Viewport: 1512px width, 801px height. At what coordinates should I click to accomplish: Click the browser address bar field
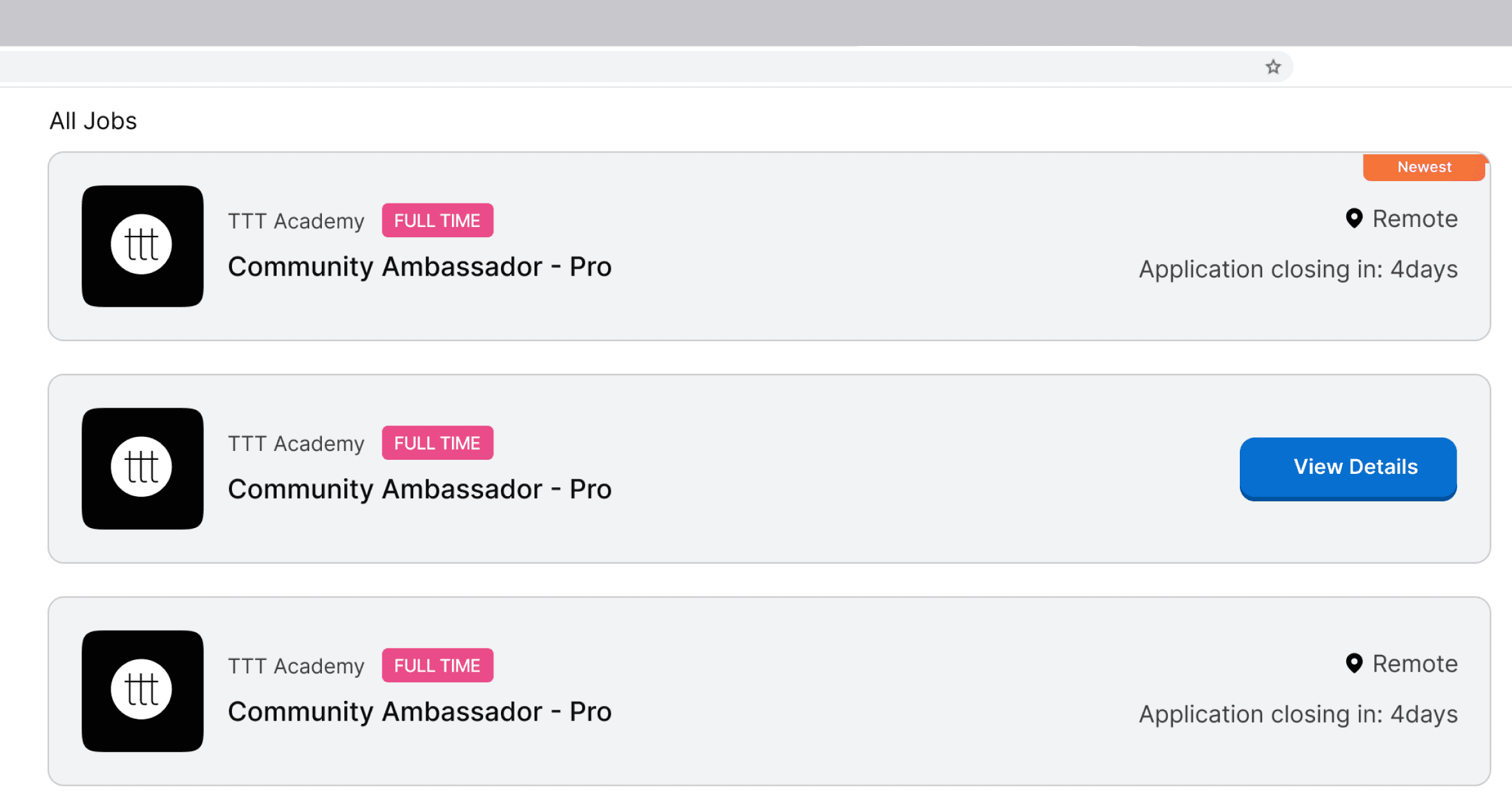click(637, 67)
